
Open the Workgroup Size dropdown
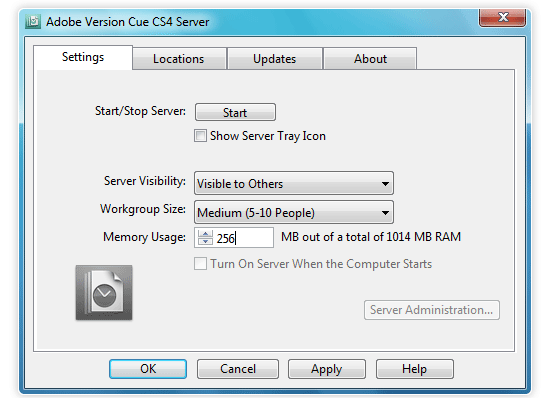(x=294, y=212)
